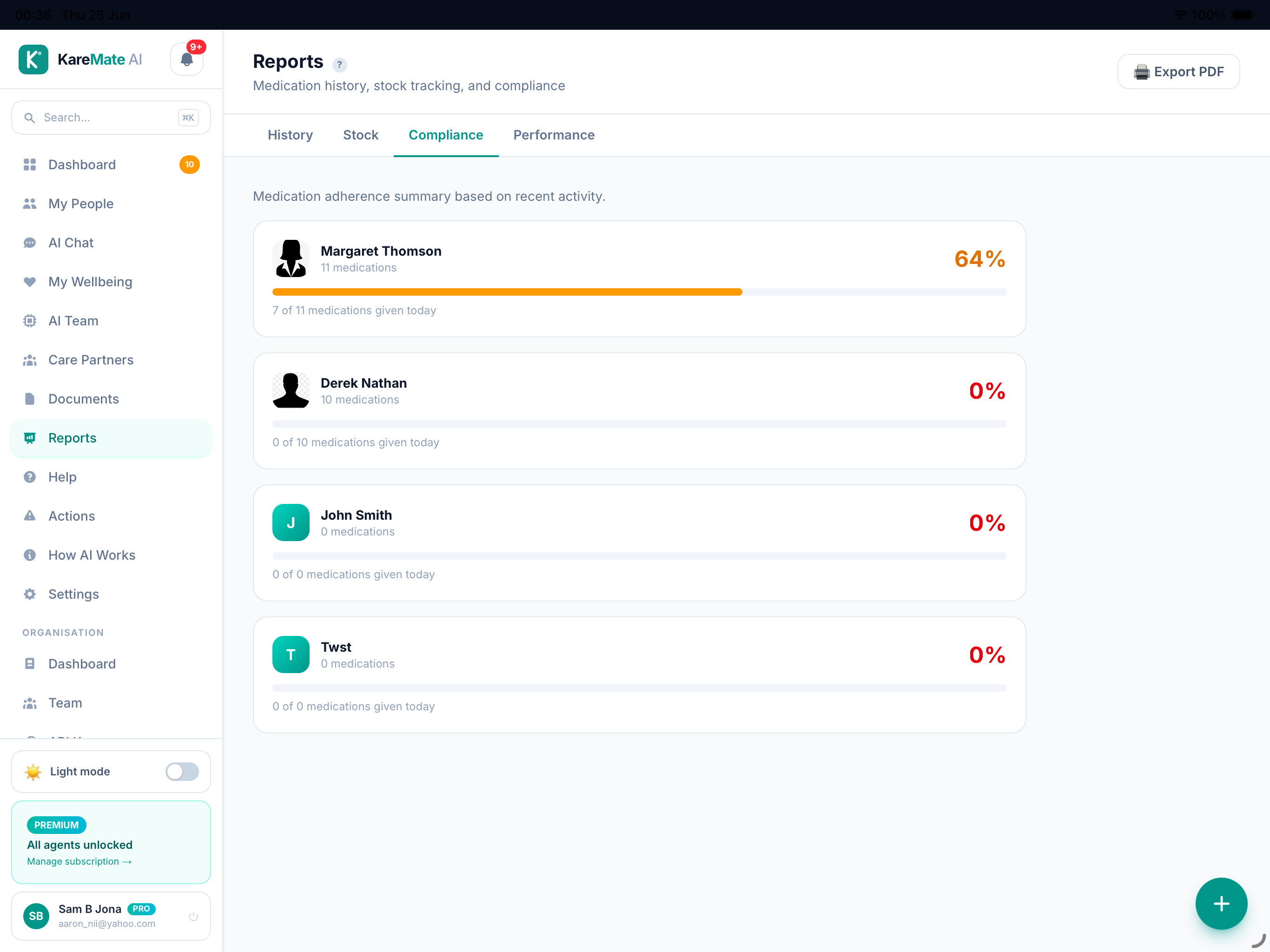Click John Smith's J avatar
1270x952 pixels.
[291, 522]
